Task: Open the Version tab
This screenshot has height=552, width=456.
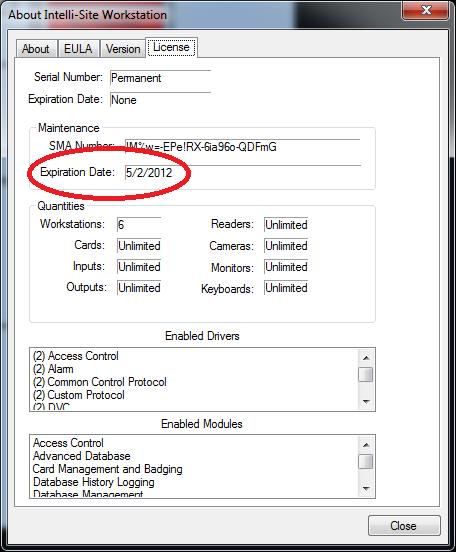Action: coord(123,49)
